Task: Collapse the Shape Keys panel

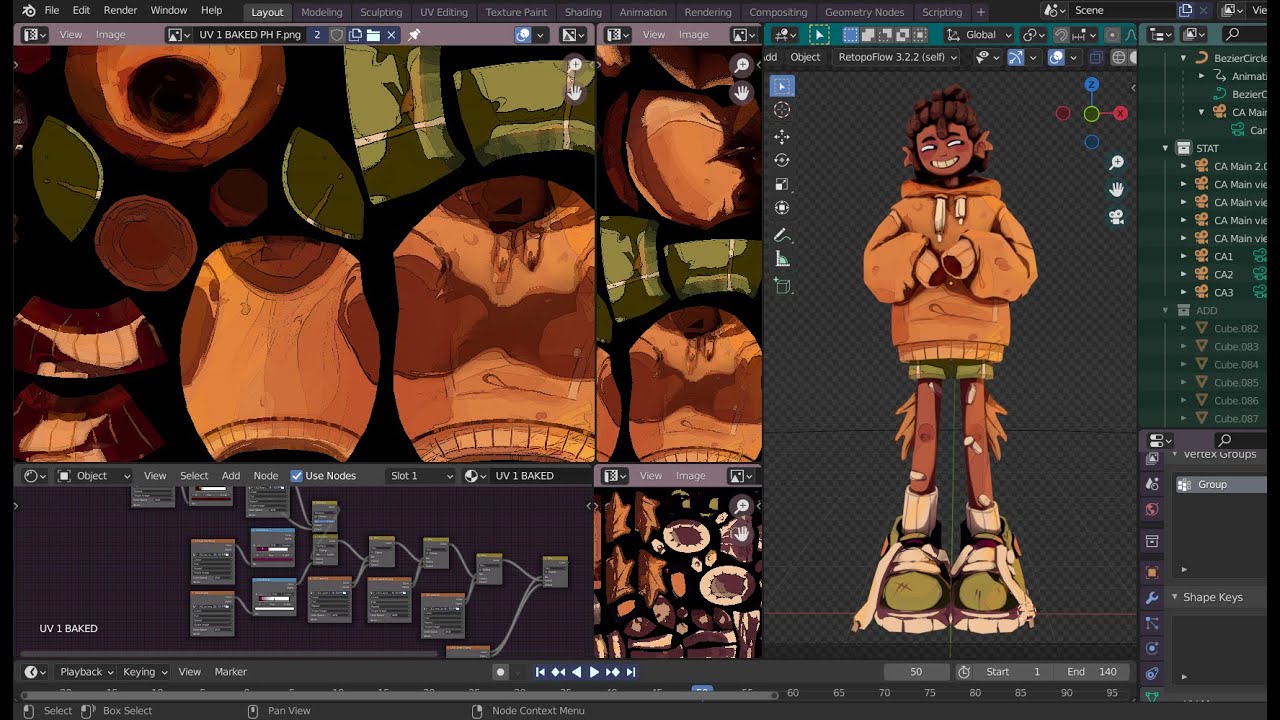Action: point(1174,597)
